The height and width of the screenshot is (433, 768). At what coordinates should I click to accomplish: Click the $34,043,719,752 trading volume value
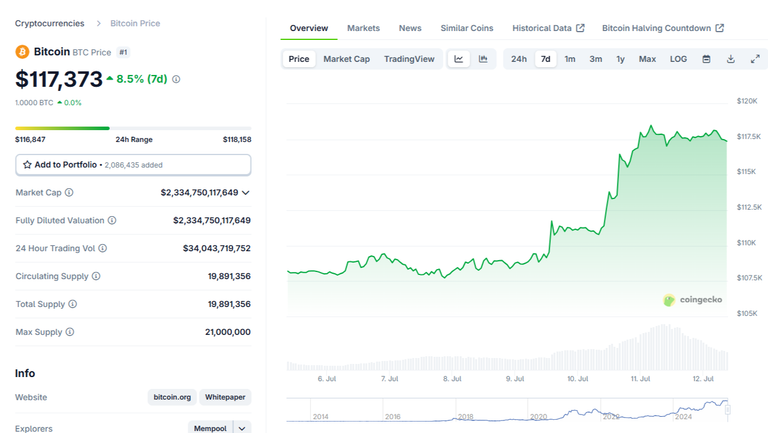216,248
